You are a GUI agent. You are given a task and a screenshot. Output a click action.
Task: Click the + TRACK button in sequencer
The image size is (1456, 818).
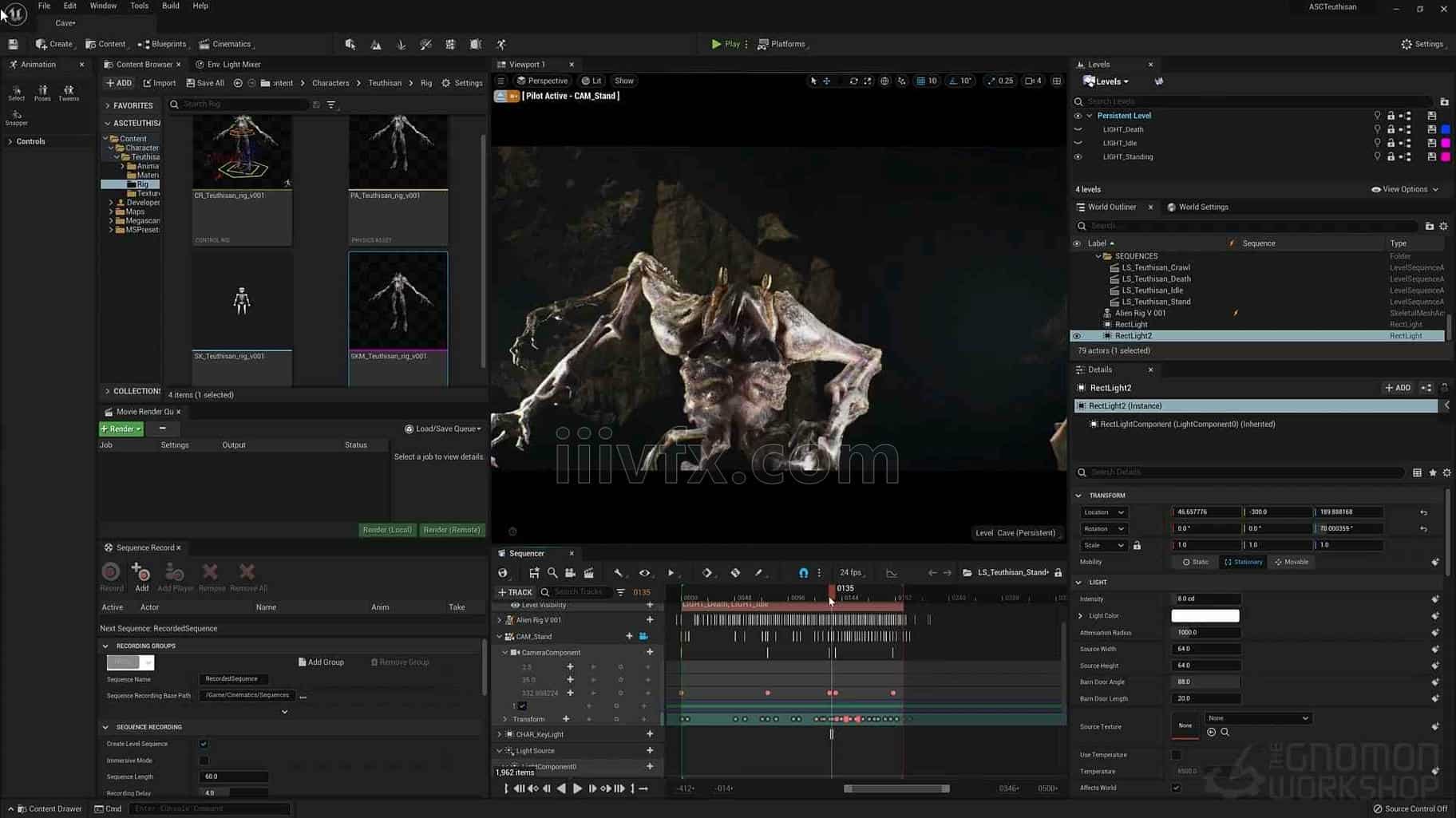point(515,592)
